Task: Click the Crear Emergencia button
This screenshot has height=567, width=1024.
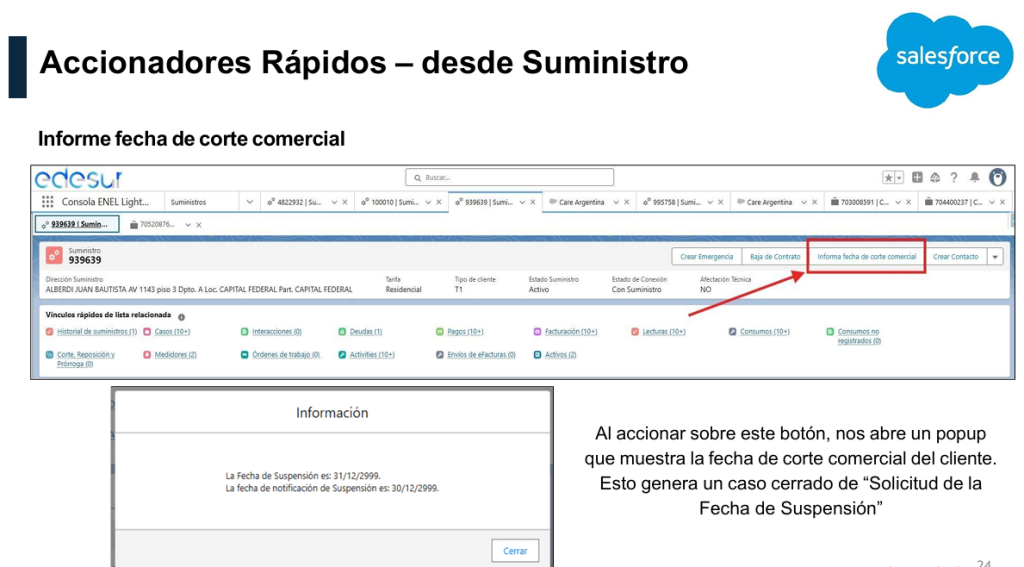Action: (706, 257)
